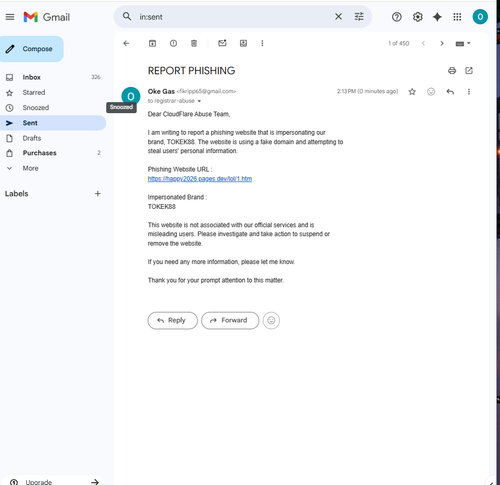
Task: Click the sender avatar circle
Action: point(131,96)
